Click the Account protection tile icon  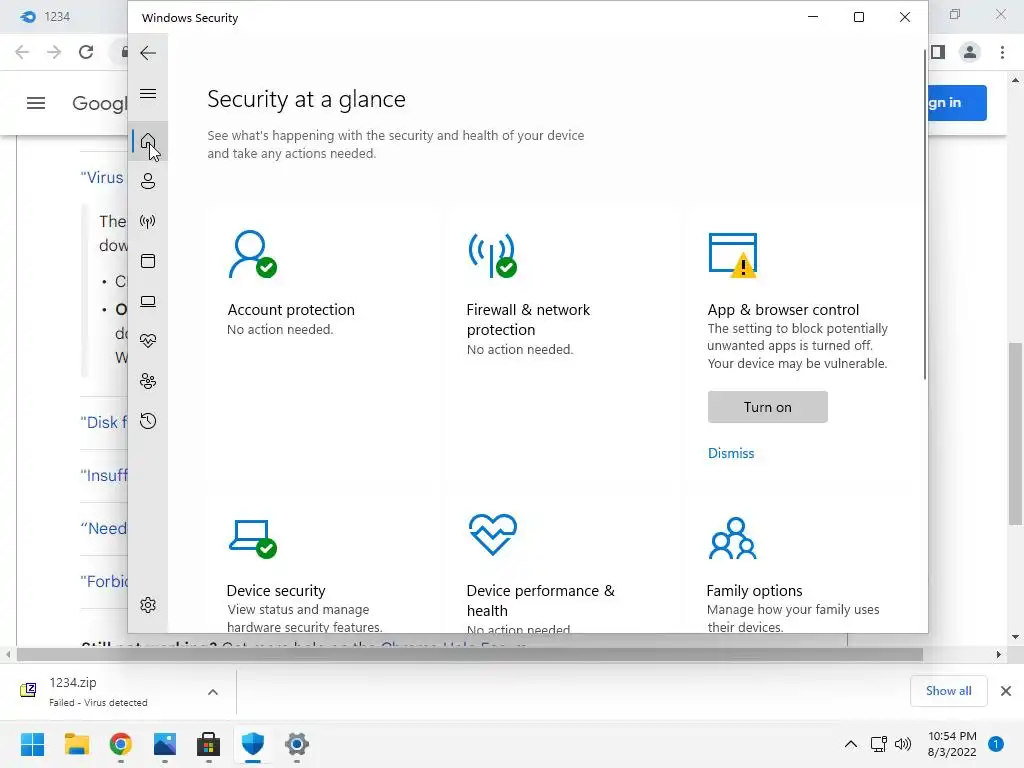click(x=252, y=254)
